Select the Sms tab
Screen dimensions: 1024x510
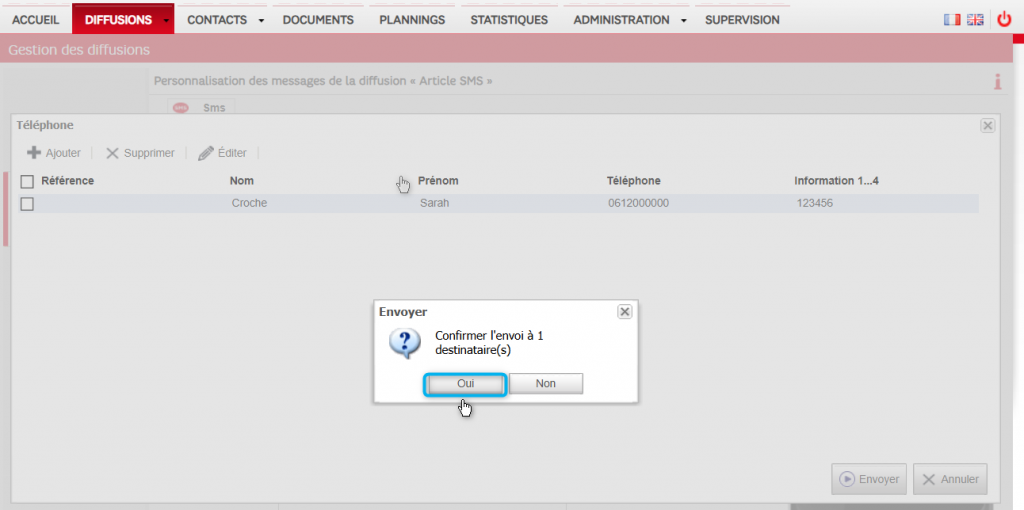[x=202, y=107]
